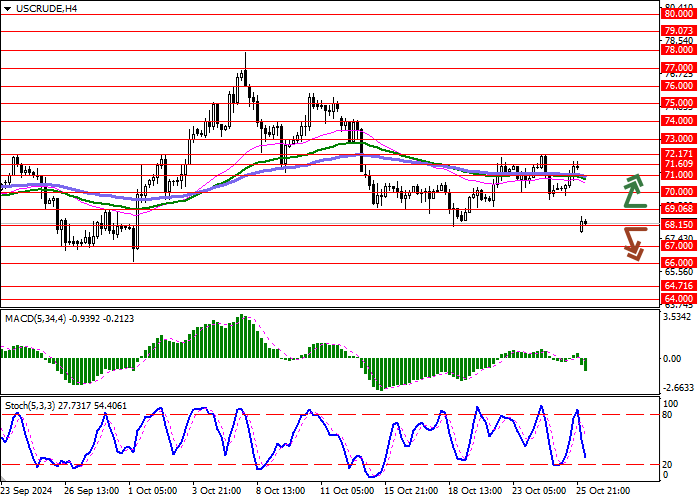Click the 3.5342 MACD scale value
The image size is (700, 500).
coord(678,317)
